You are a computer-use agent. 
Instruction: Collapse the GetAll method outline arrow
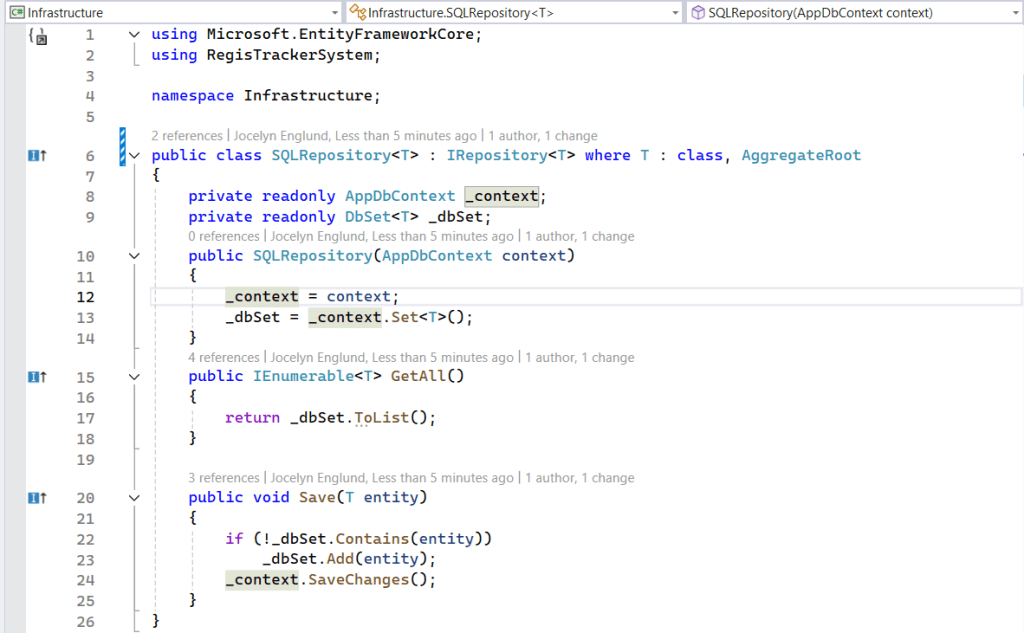[x=135, y=377]
